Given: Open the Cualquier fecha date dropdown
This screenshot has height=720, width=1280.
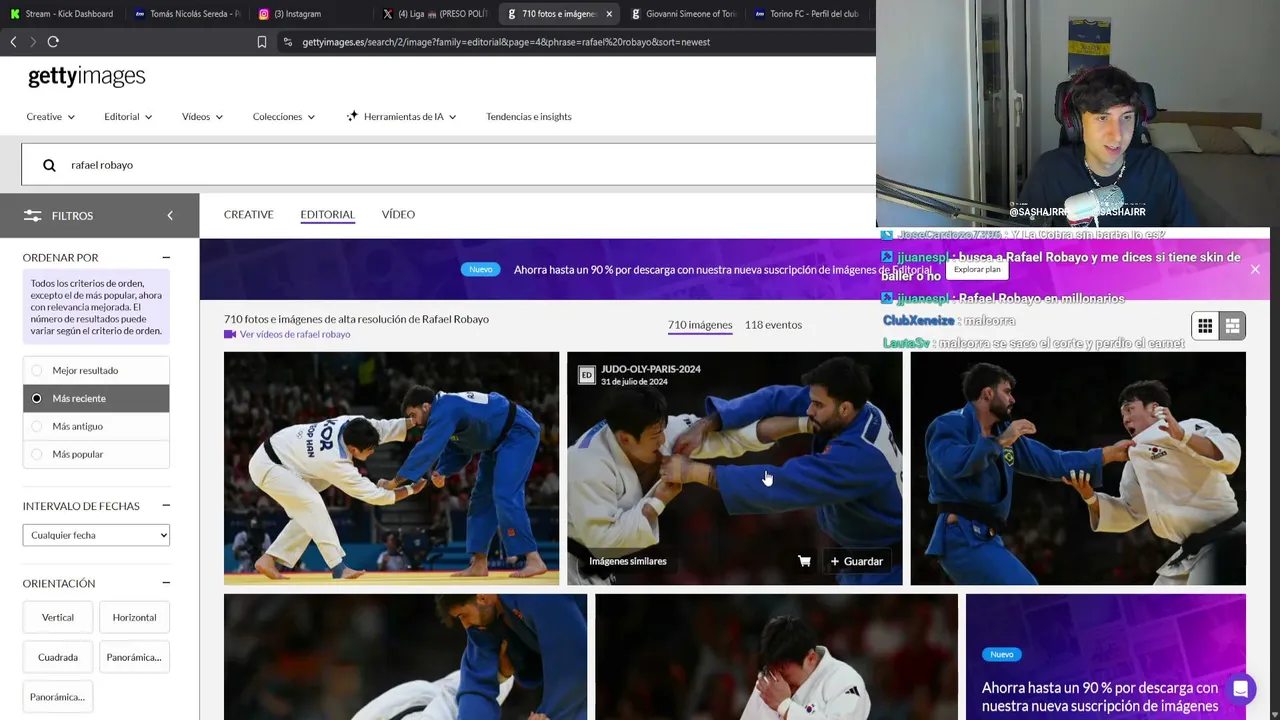Looking at the screenshot, I should coord(96,535).
